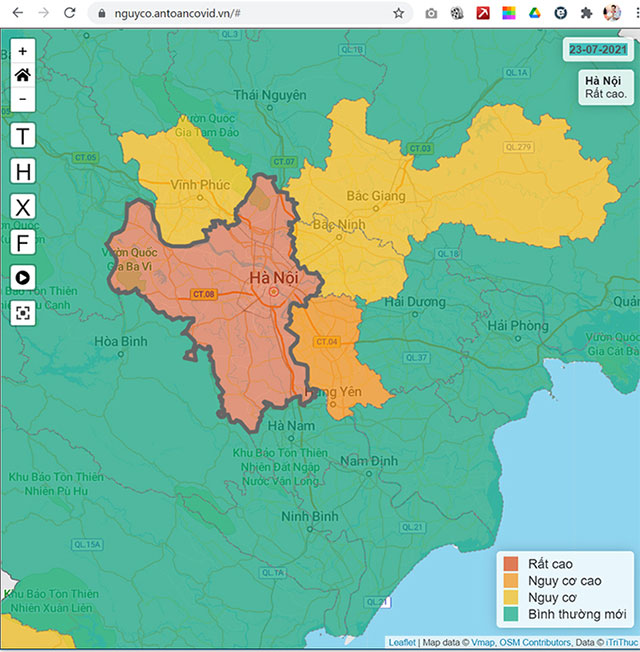The height and width of the screenshot is (652, 640).
Task: Zoom in the map with plus button
Action: click(22, 51)
